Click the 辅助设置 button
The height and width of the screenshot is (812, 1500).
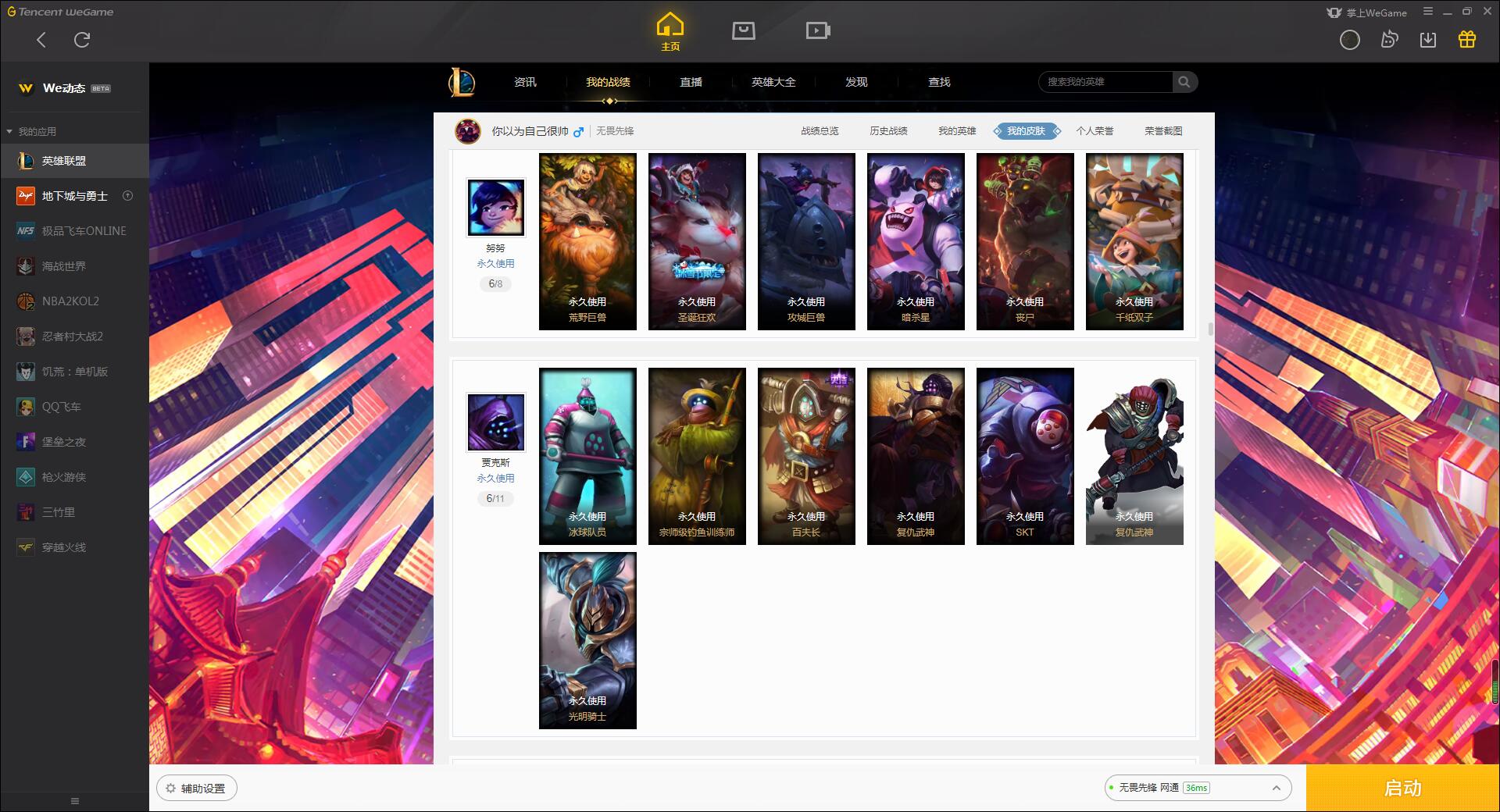pos(197,789)
